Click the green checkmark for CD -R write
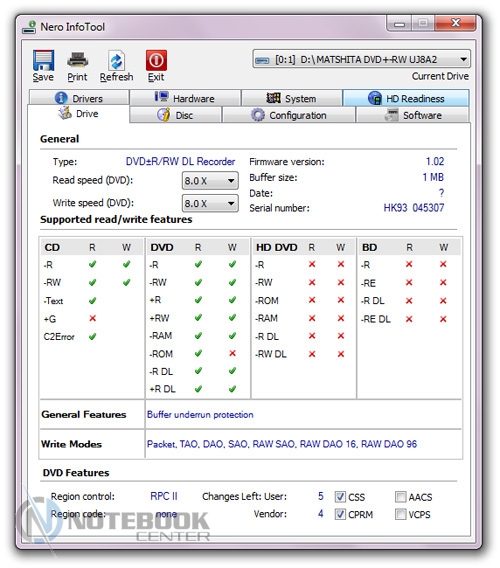Screen dimensions: 500x568 pos(126,264)
